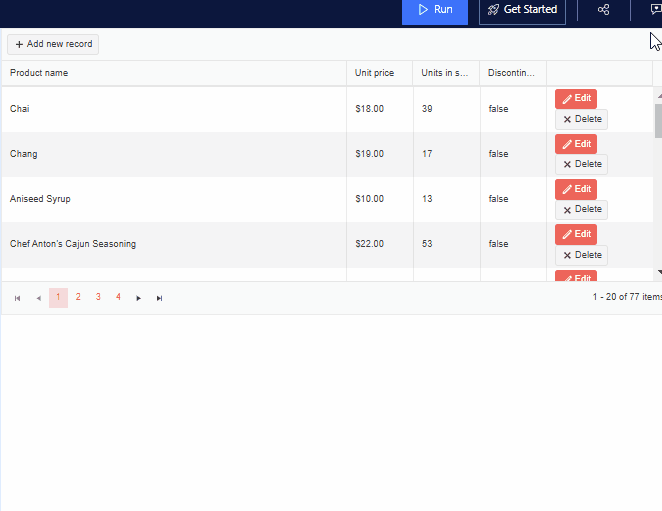This screenshot has width=662, height=511.
Task: Click the grid scrollbar down arrow
Action: [659, 273]
